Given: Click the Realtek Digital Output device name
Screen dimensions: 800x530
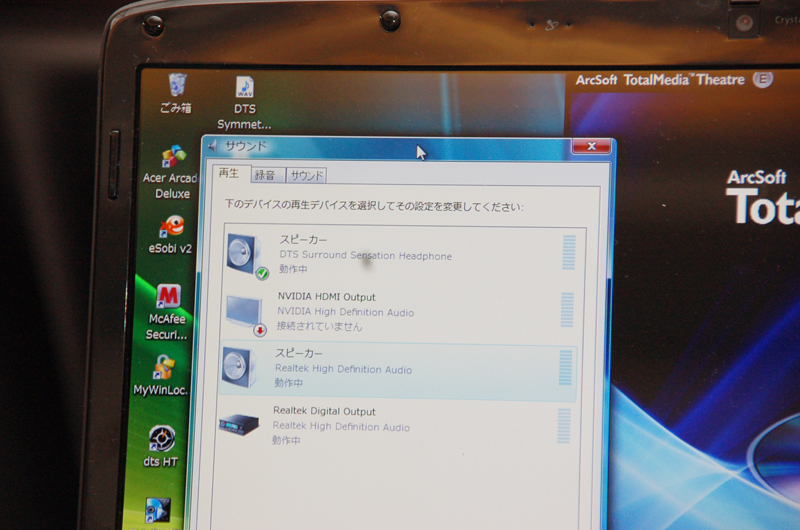Looking at the screenshot, I should coord(324,411).
